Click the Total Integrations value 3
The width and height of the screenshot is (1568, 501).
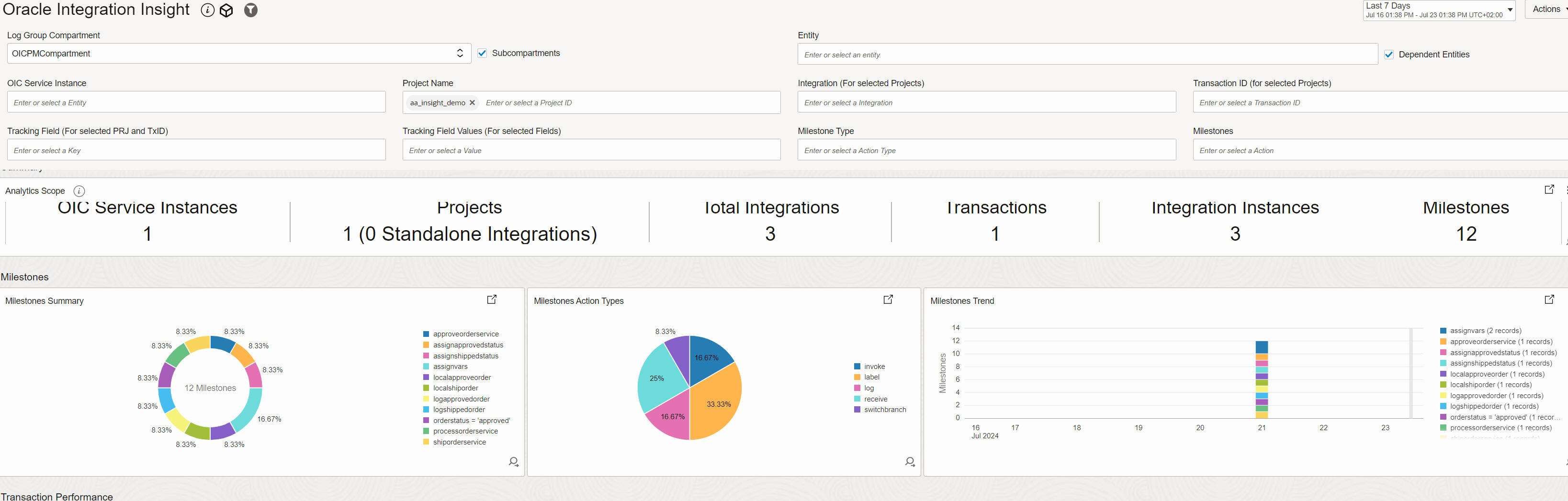click(x=770, y=234)
